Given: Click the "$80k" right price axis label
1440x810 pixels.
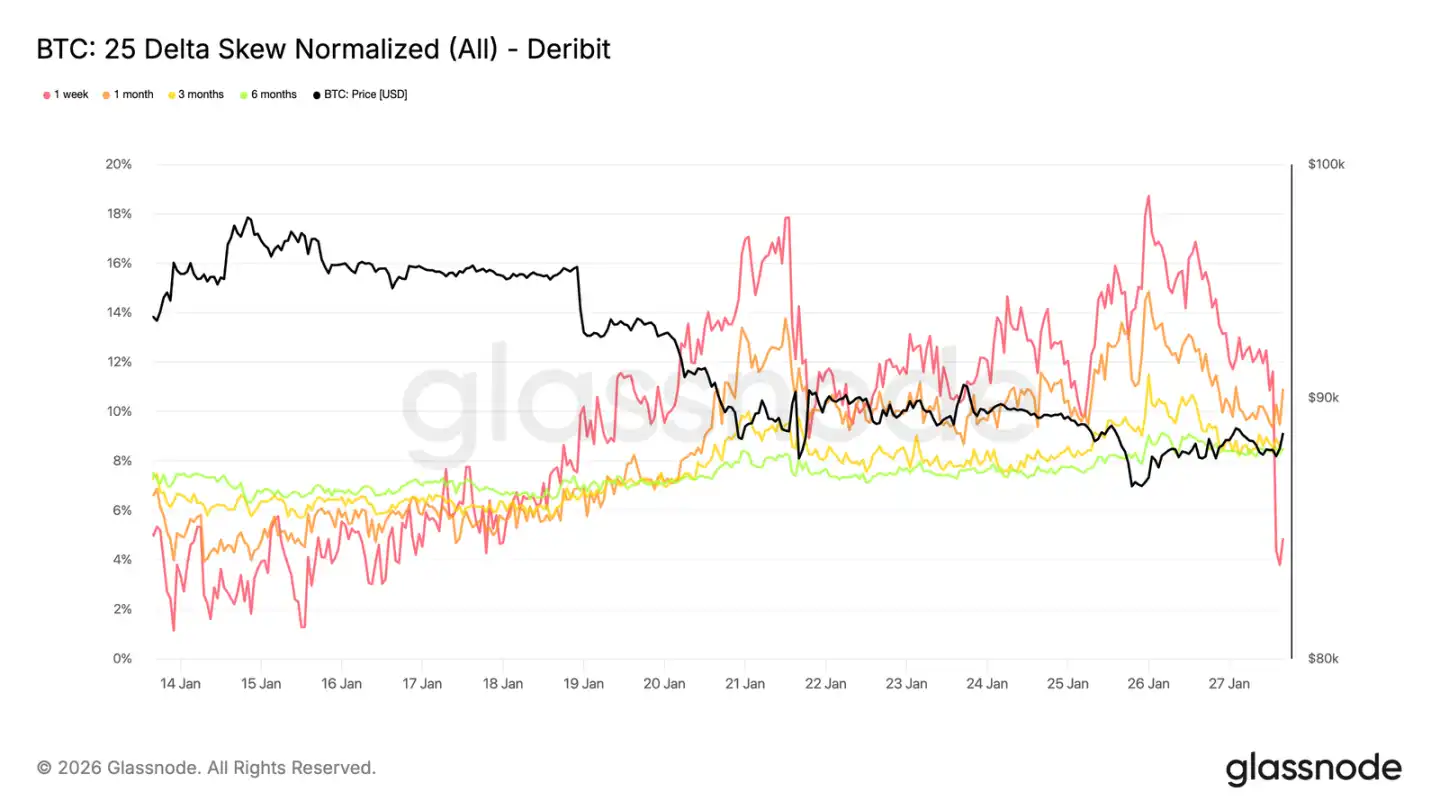Looking at the screenshot, I should 1323,659.
